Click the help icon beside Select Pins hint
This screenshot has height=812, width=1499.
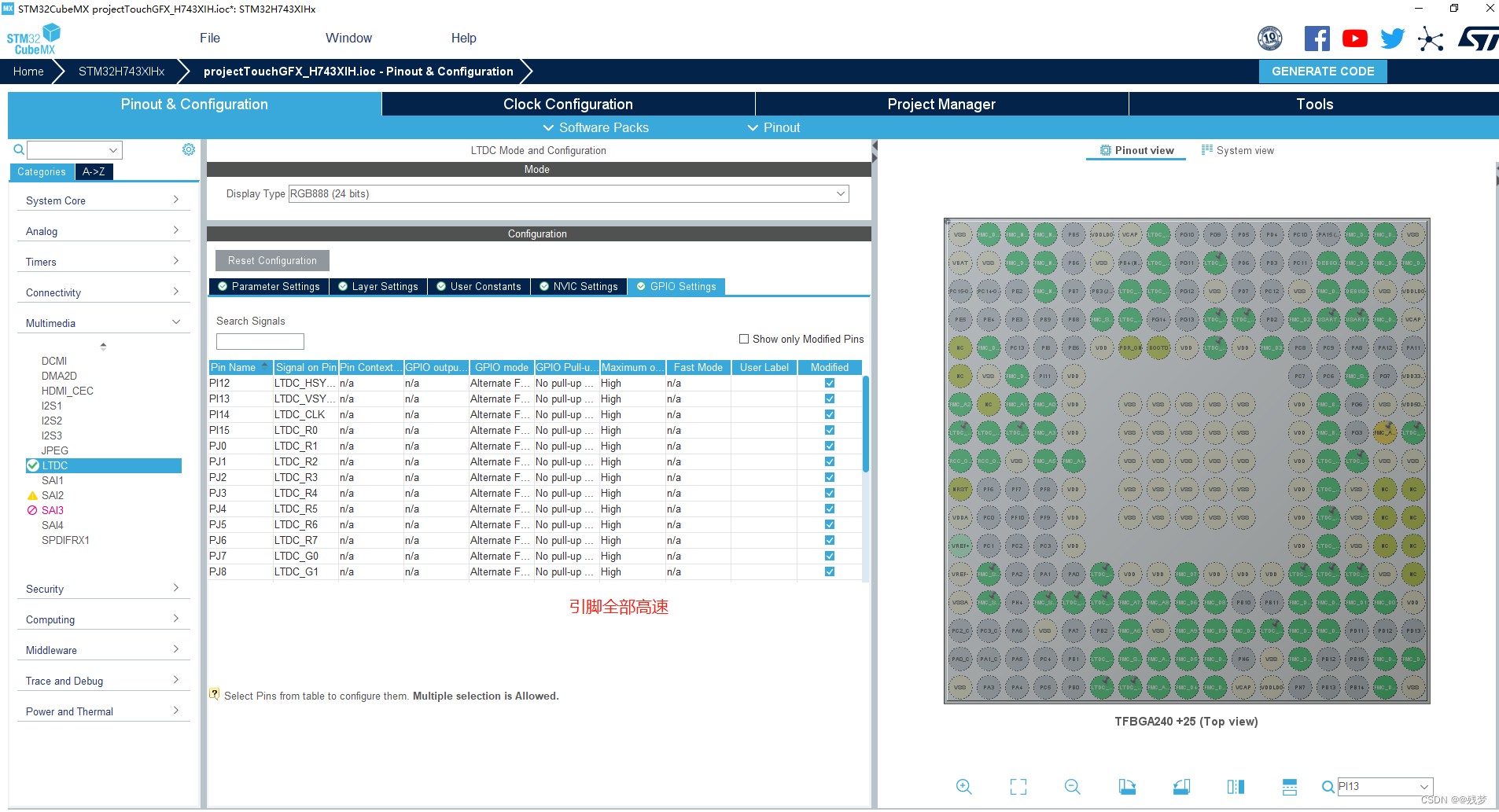(x=214, y=695)
